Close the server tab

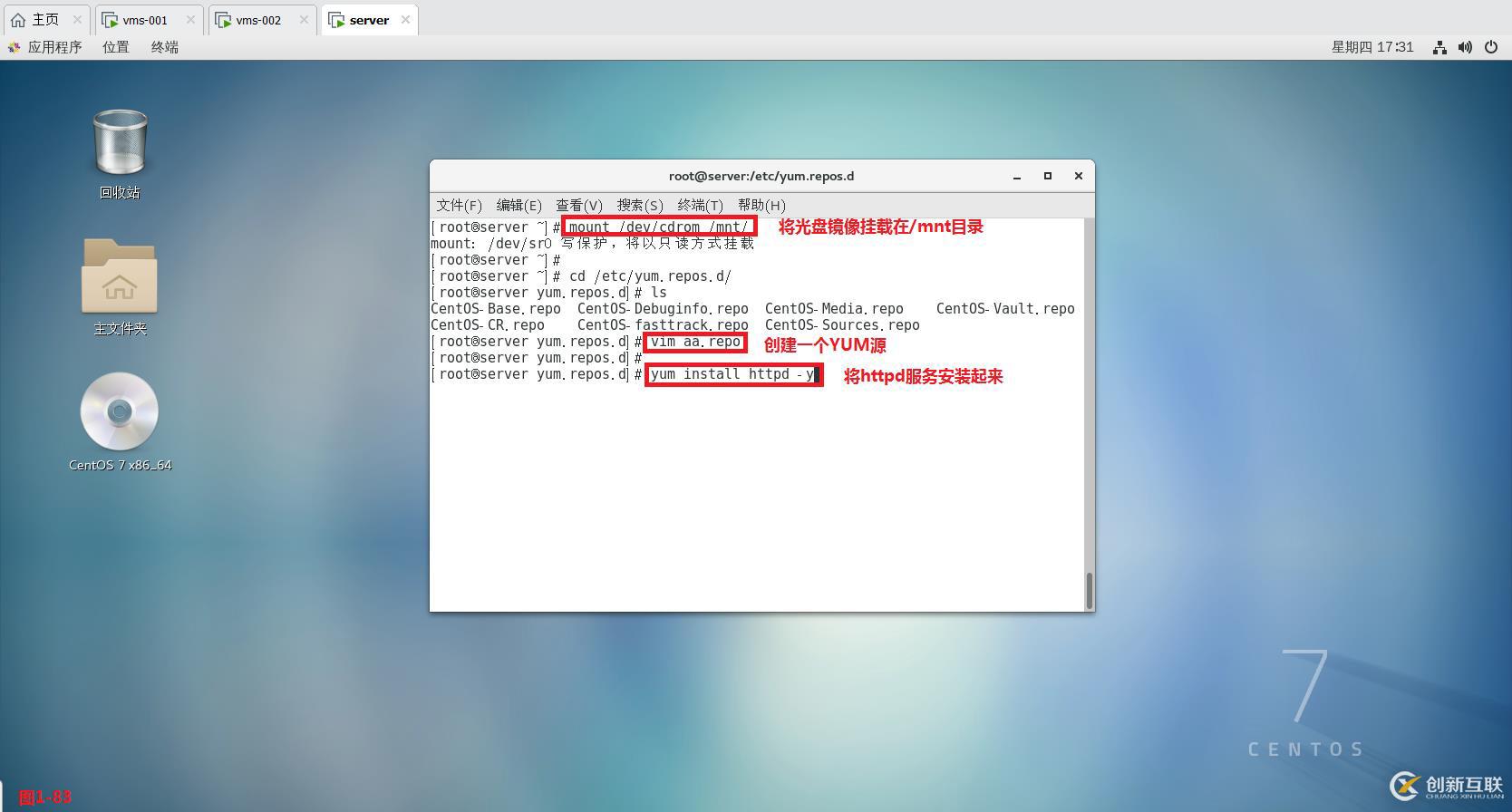click(x=405, y=20)
